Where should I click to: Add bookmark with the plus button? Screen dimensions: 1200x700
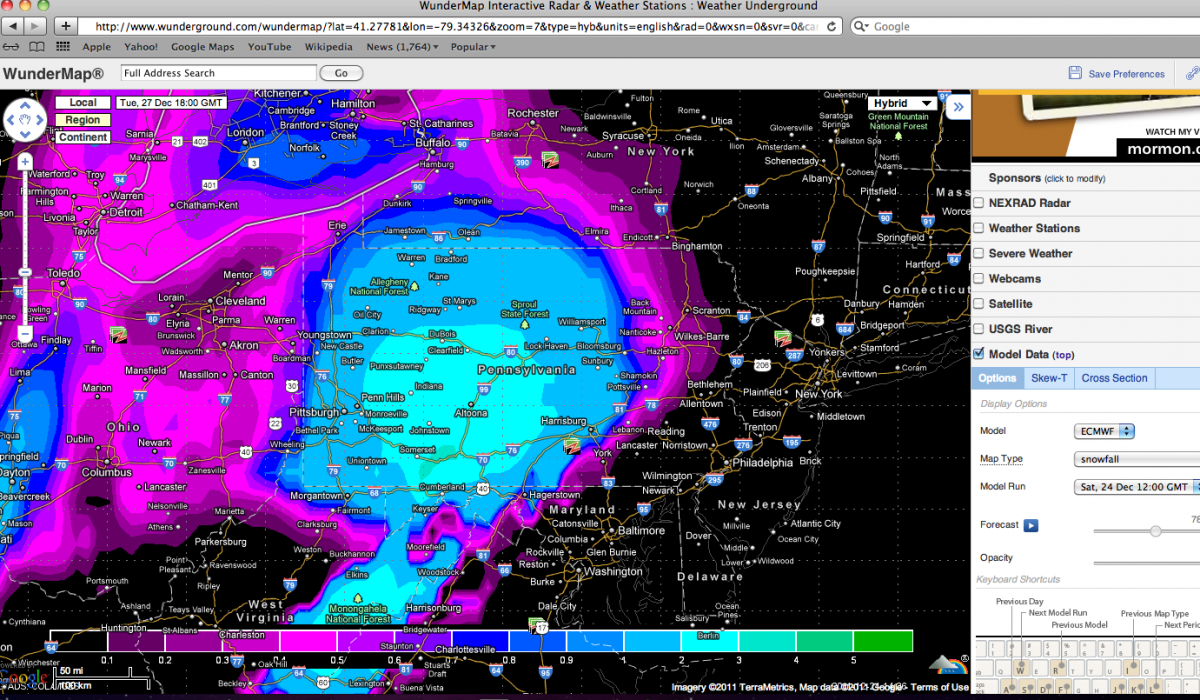[66, 26]
